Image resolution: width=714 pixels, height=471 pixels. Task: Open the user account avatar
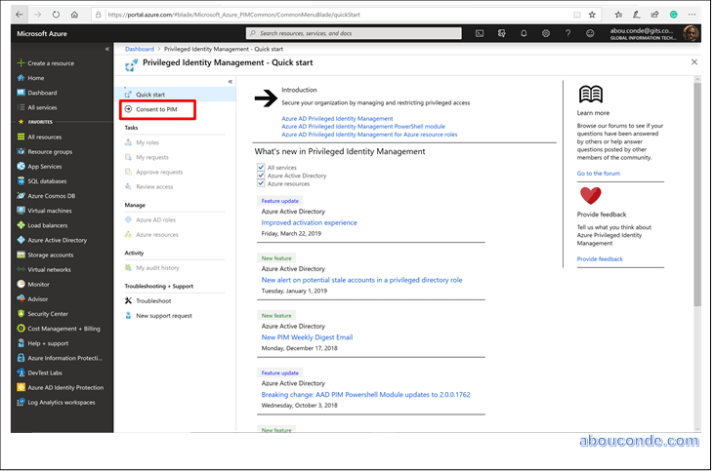[x=691, y=33]
